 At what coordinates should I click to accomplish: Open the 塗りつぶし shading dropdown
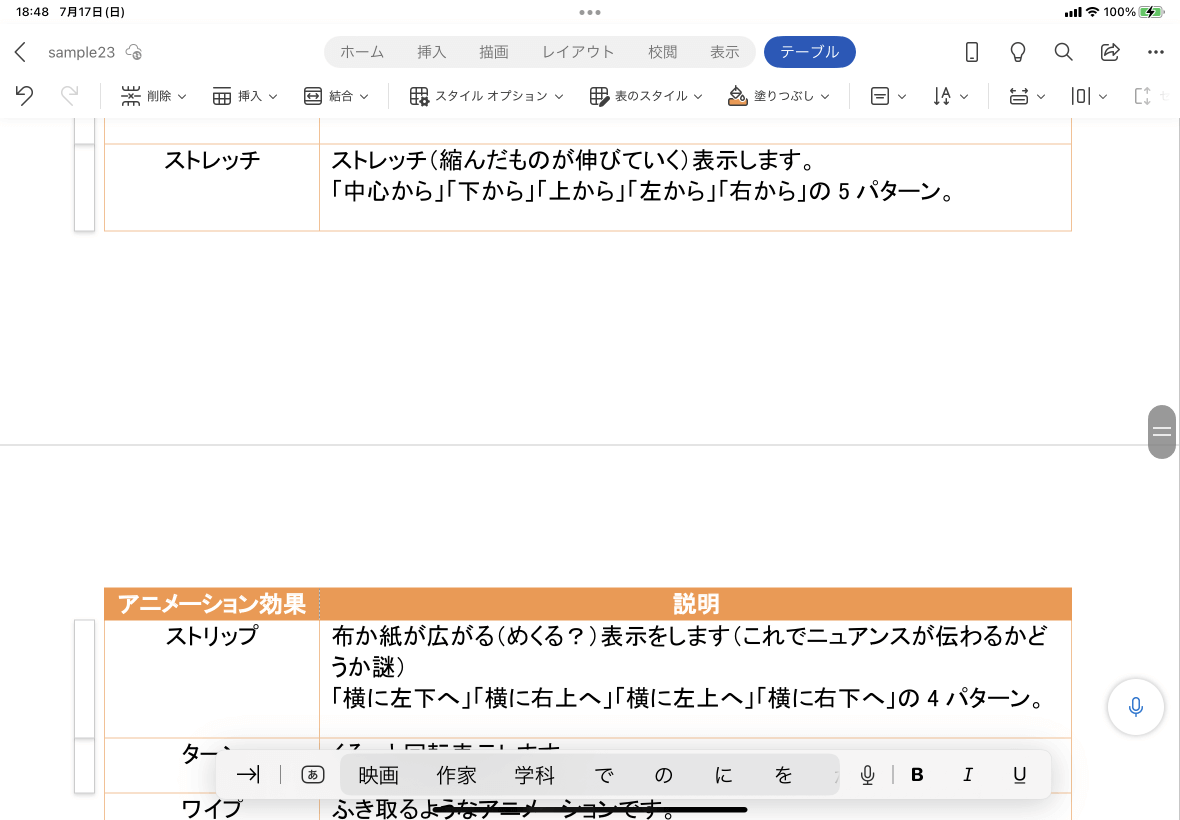click(779, 96)
